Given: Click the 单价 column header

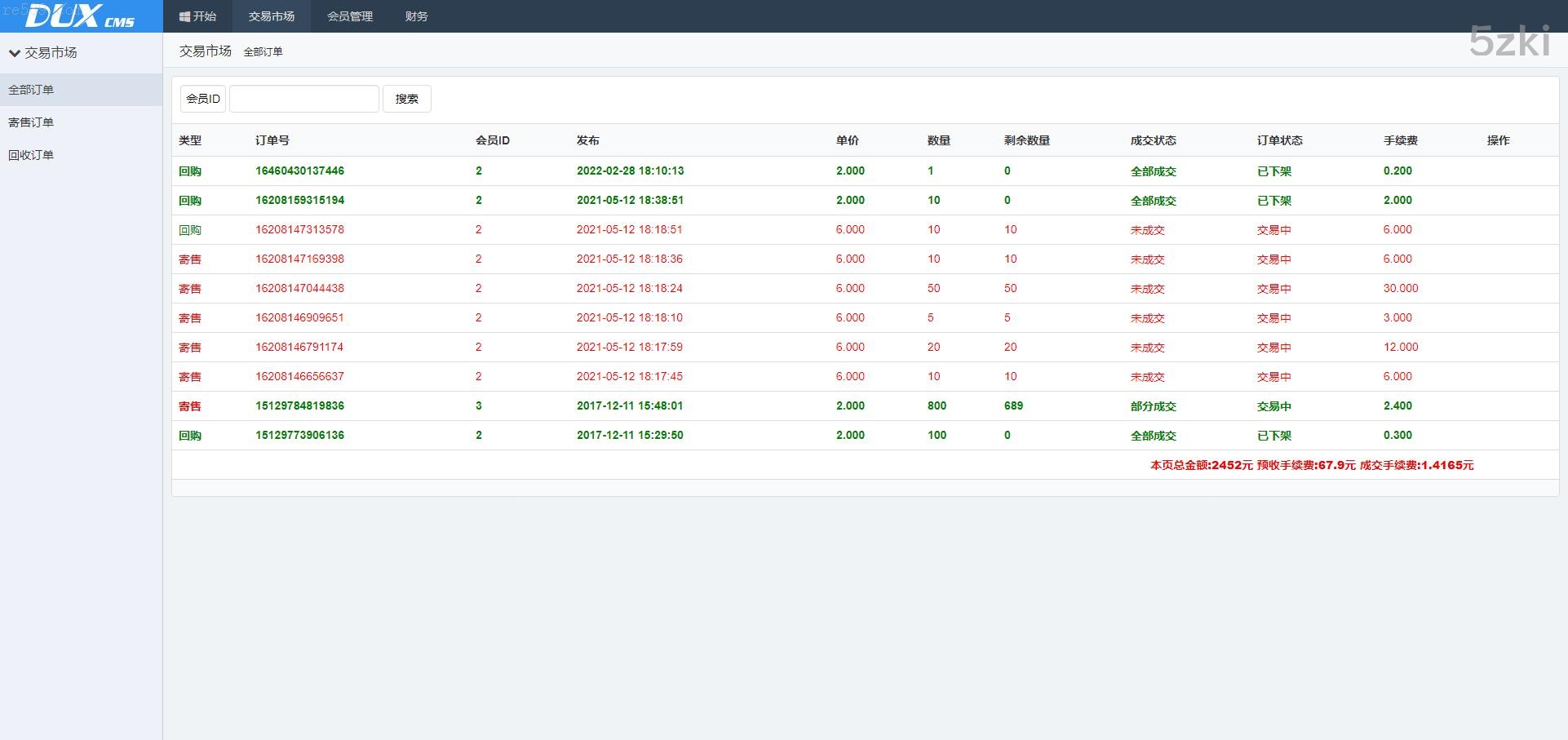Looking at the screenshot, I should coord(847,140).
